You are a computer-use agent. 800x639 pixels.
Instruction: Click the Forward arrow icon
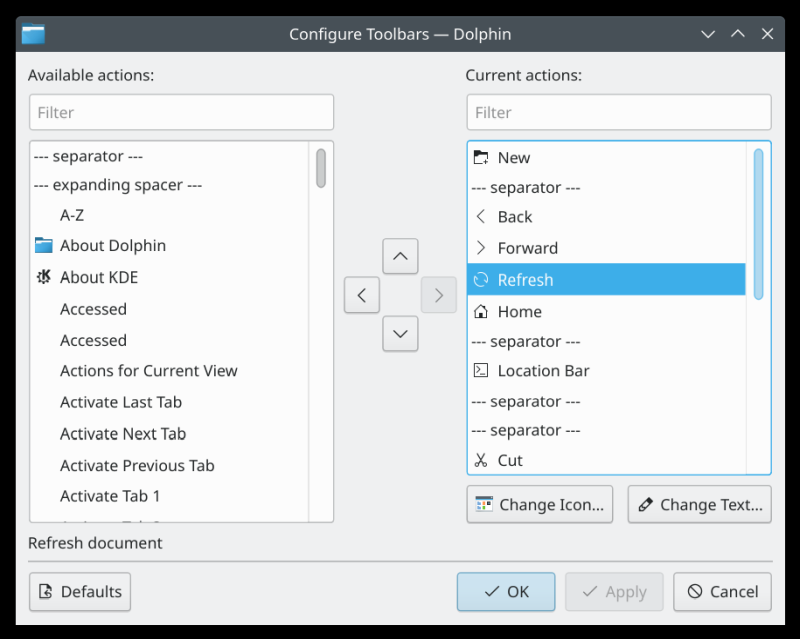coord(482,248)
